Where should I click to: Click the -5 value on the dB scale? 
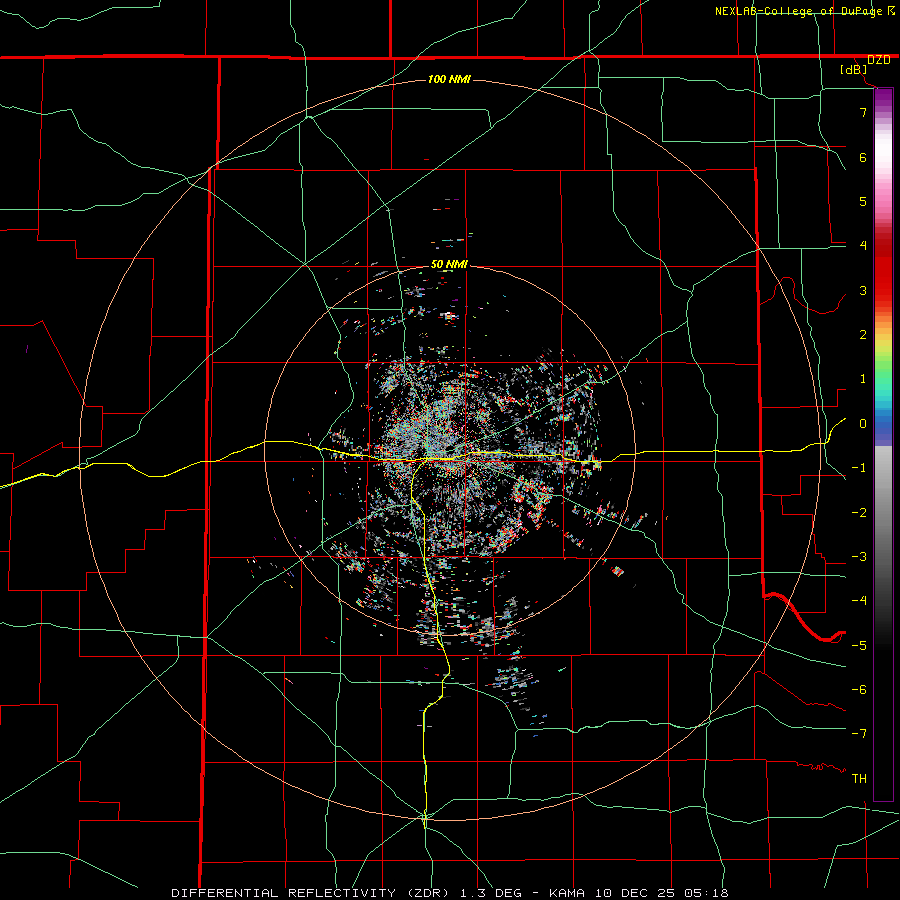point(859,645)
